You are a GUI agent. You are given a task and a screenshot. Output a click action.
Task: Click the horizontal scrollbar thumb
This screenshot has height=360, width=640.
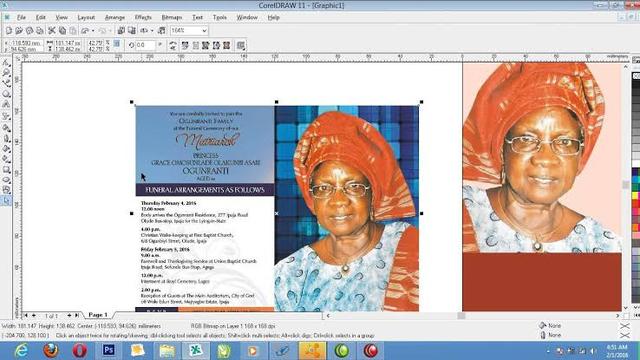[461, 316]
